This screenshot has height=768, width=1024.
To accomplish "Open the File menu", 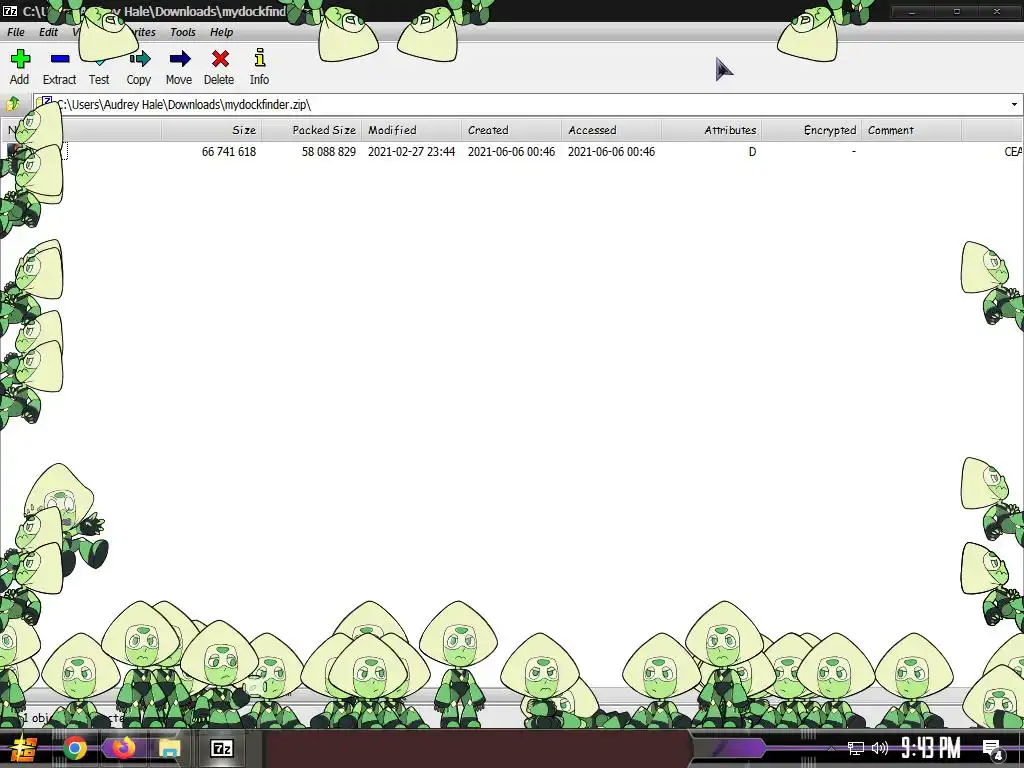I will [16, 32].
